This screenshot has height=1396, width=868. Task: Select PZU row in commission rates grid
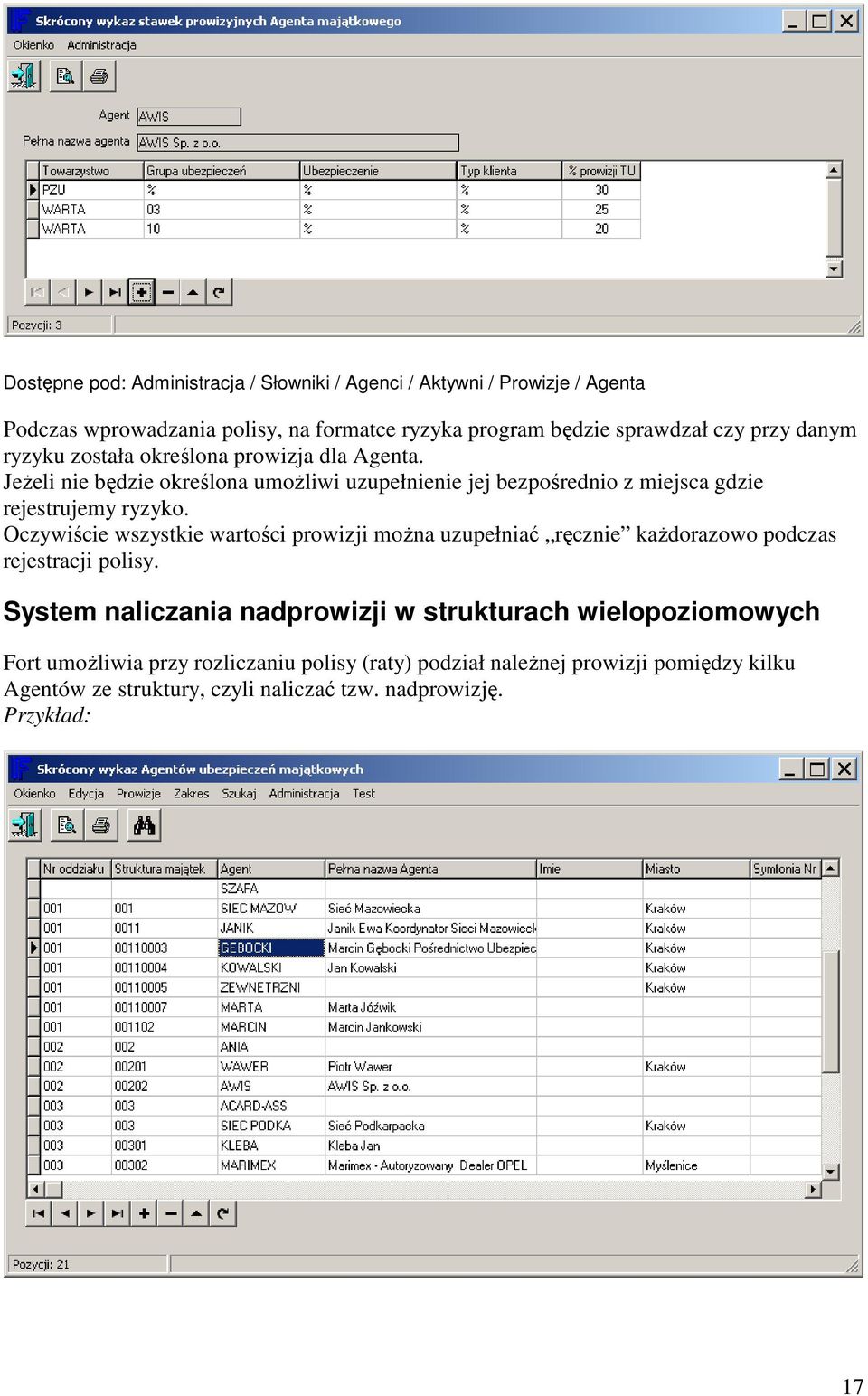pyautogui.click(x=335, y=190)
